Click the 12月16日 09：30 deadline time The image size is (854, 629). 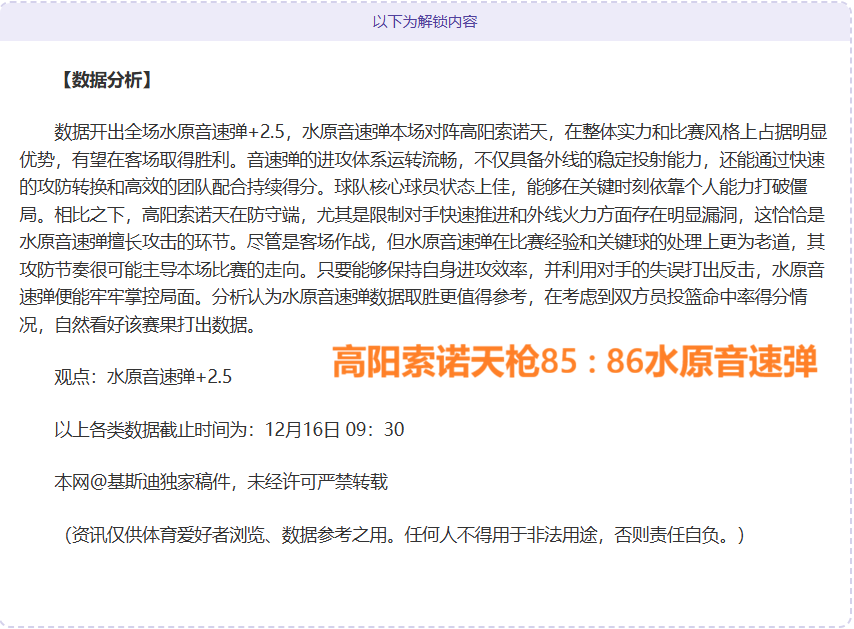click(x=334, y=430)
